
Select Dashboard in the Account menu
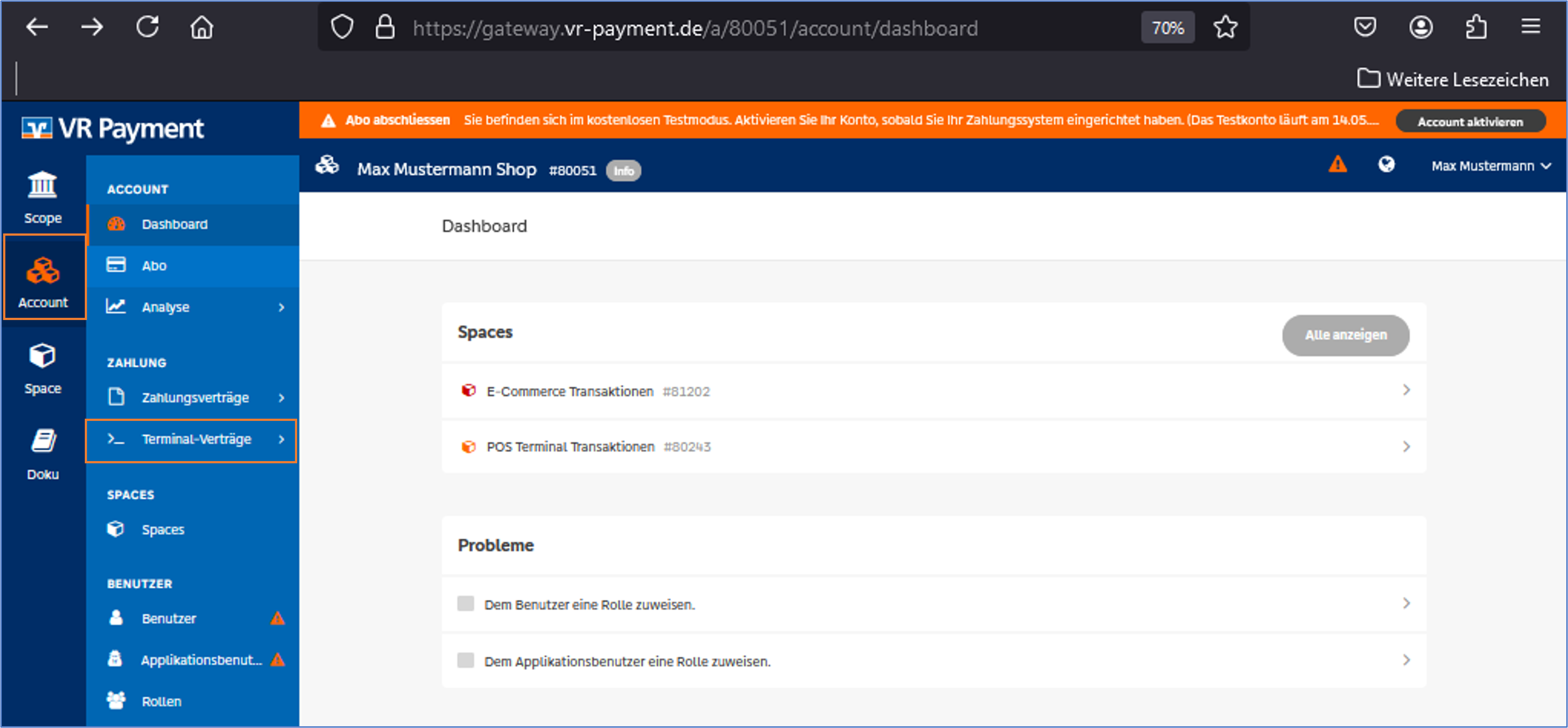[x=193, y=224]
